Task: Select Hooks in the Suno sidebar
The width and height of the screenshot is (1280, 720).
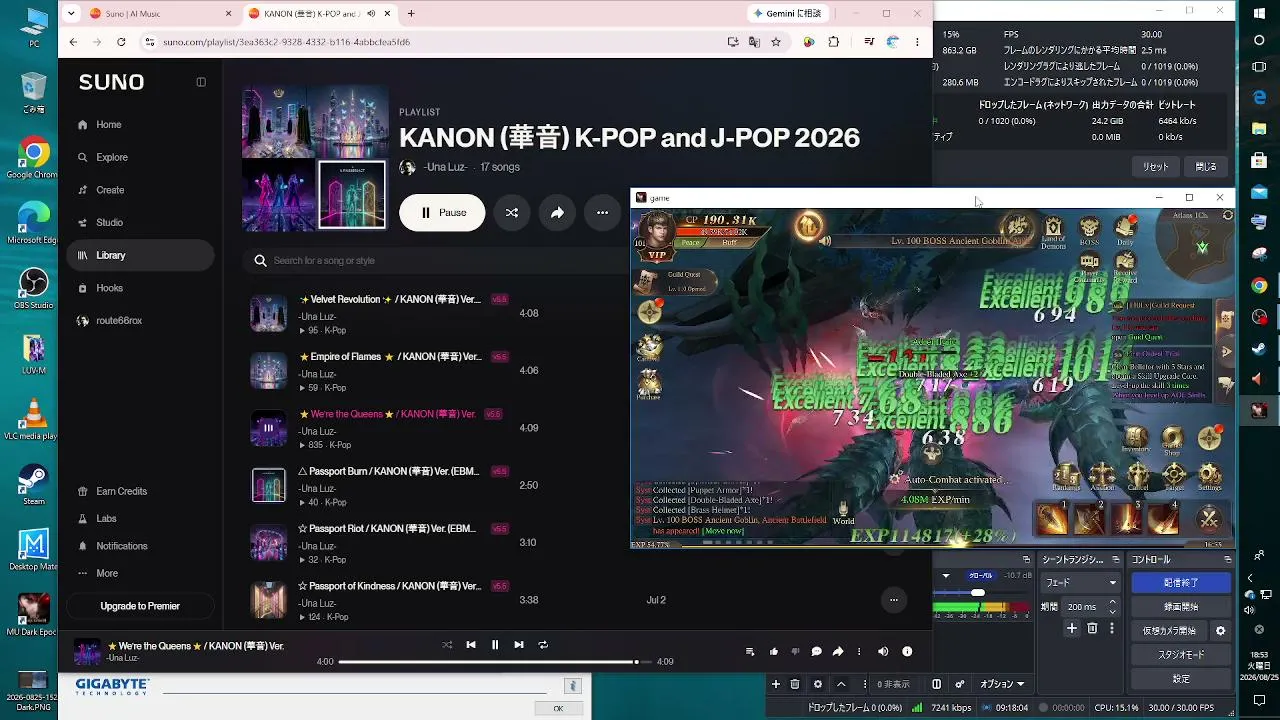Action: tap(110, 288)
